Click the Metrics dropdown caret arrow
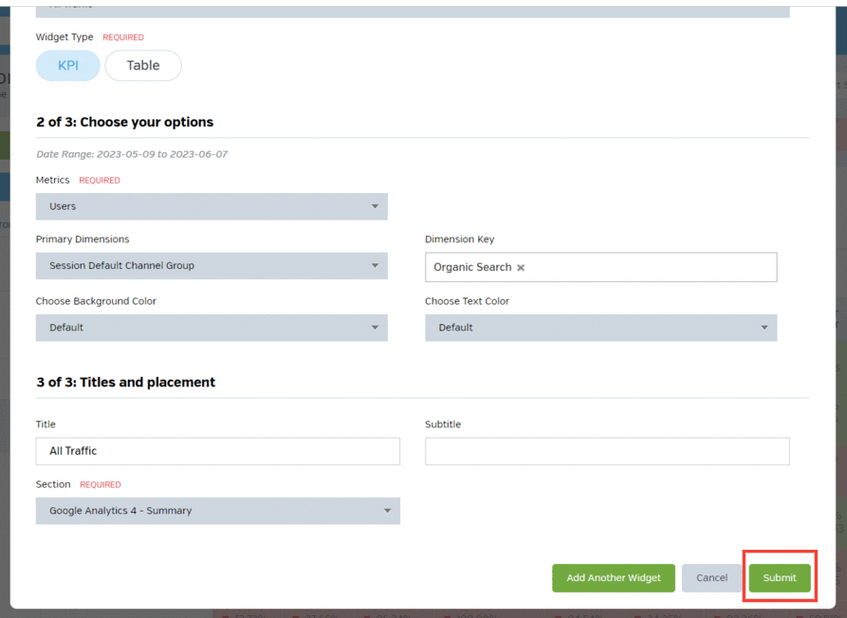The width and height of the screenshot is (847, 618). click(375, 207)
